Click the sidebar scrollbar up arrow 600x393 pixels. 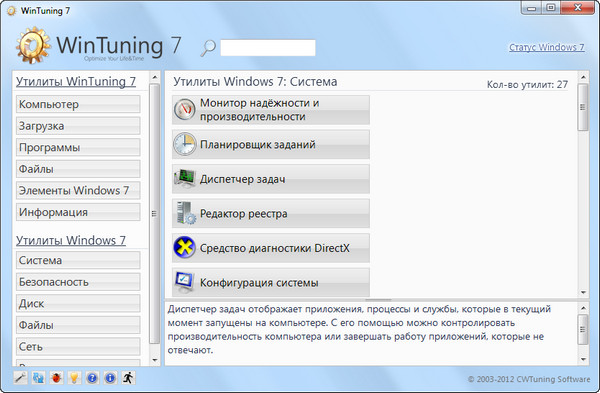(x=155, y=77)
